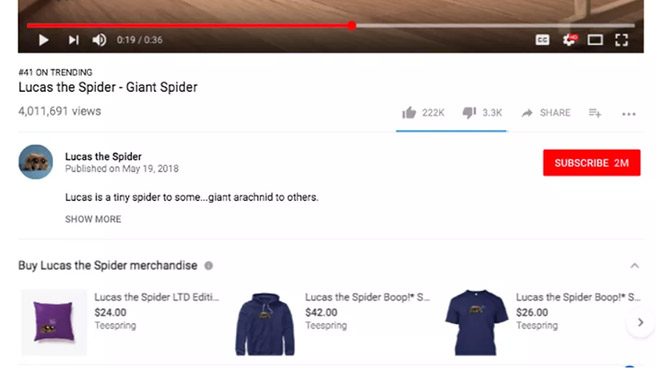660x371 pixels.
Task: Toggle theater mode with the rectangle icon
Action: 595,40
